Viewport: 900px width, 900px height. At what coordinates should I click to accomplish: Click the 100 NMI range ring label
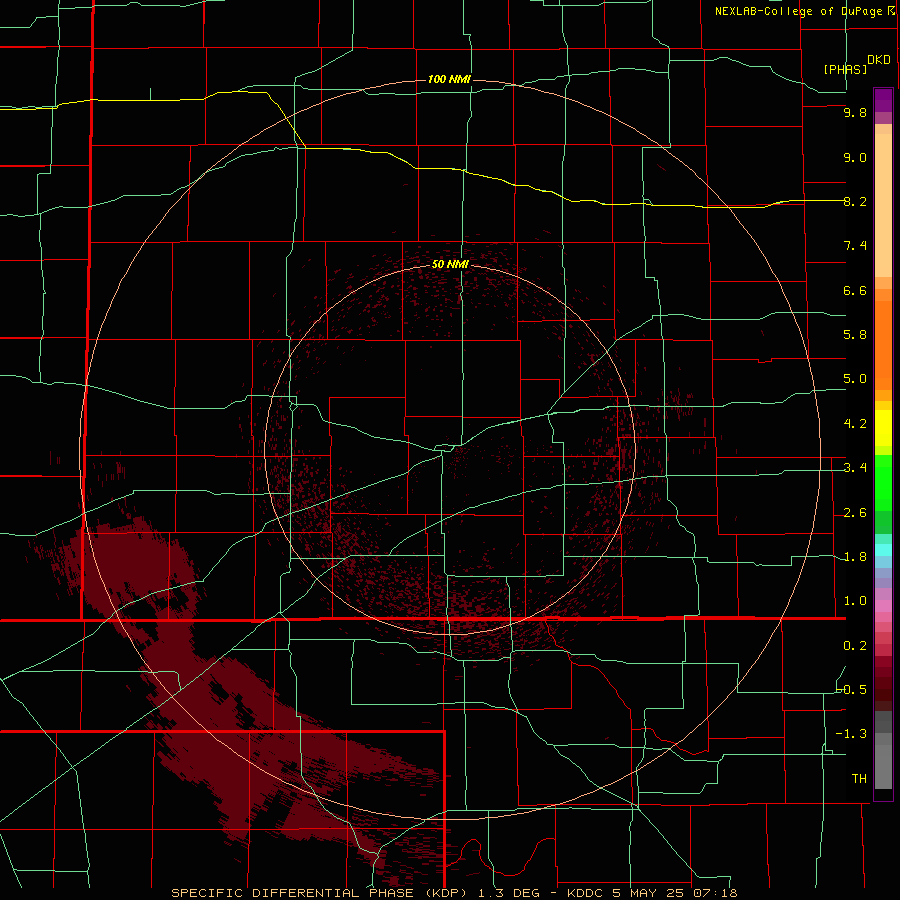[449, 79]
